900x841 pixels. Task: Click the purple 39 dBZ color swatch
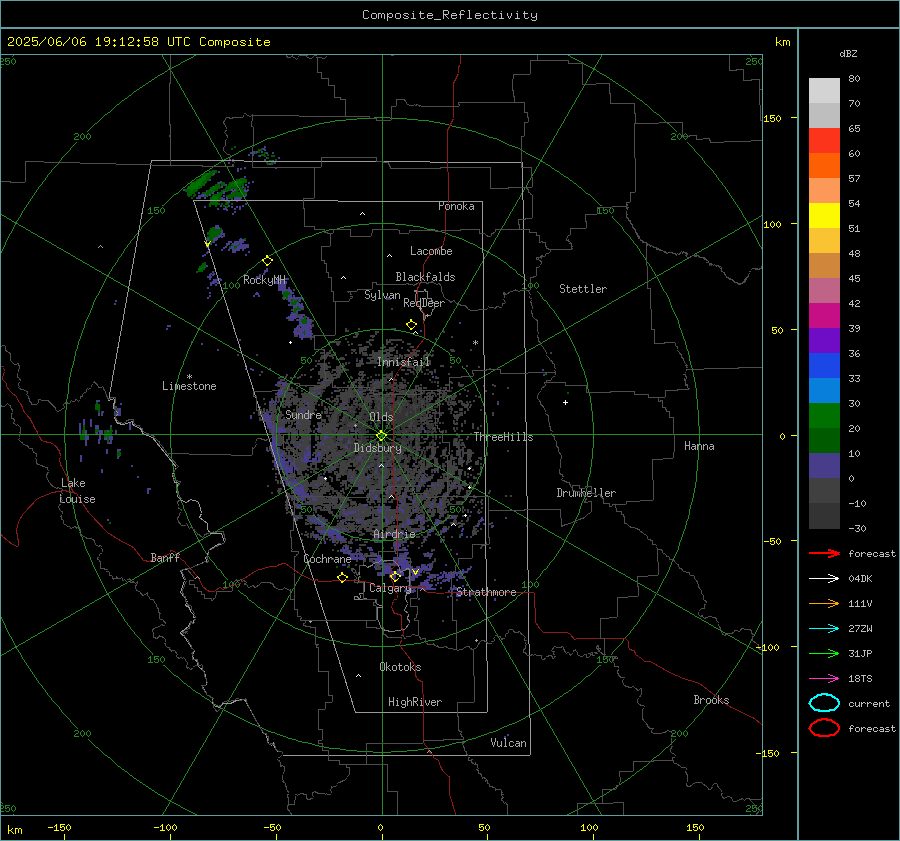tap(824, 340)
